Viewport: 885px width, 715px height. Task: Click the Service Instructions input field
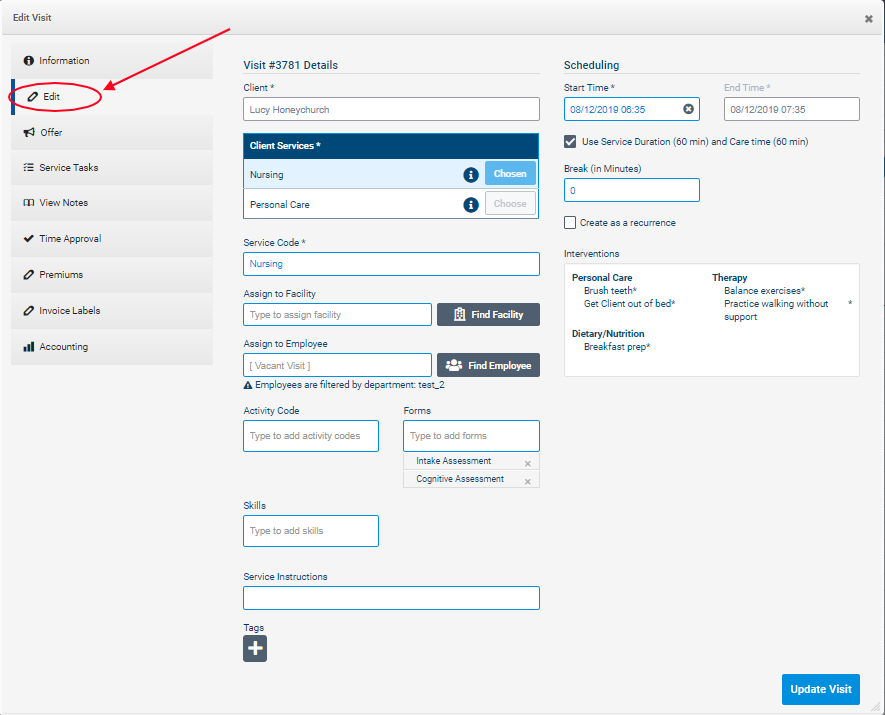[x=391, y=598]
